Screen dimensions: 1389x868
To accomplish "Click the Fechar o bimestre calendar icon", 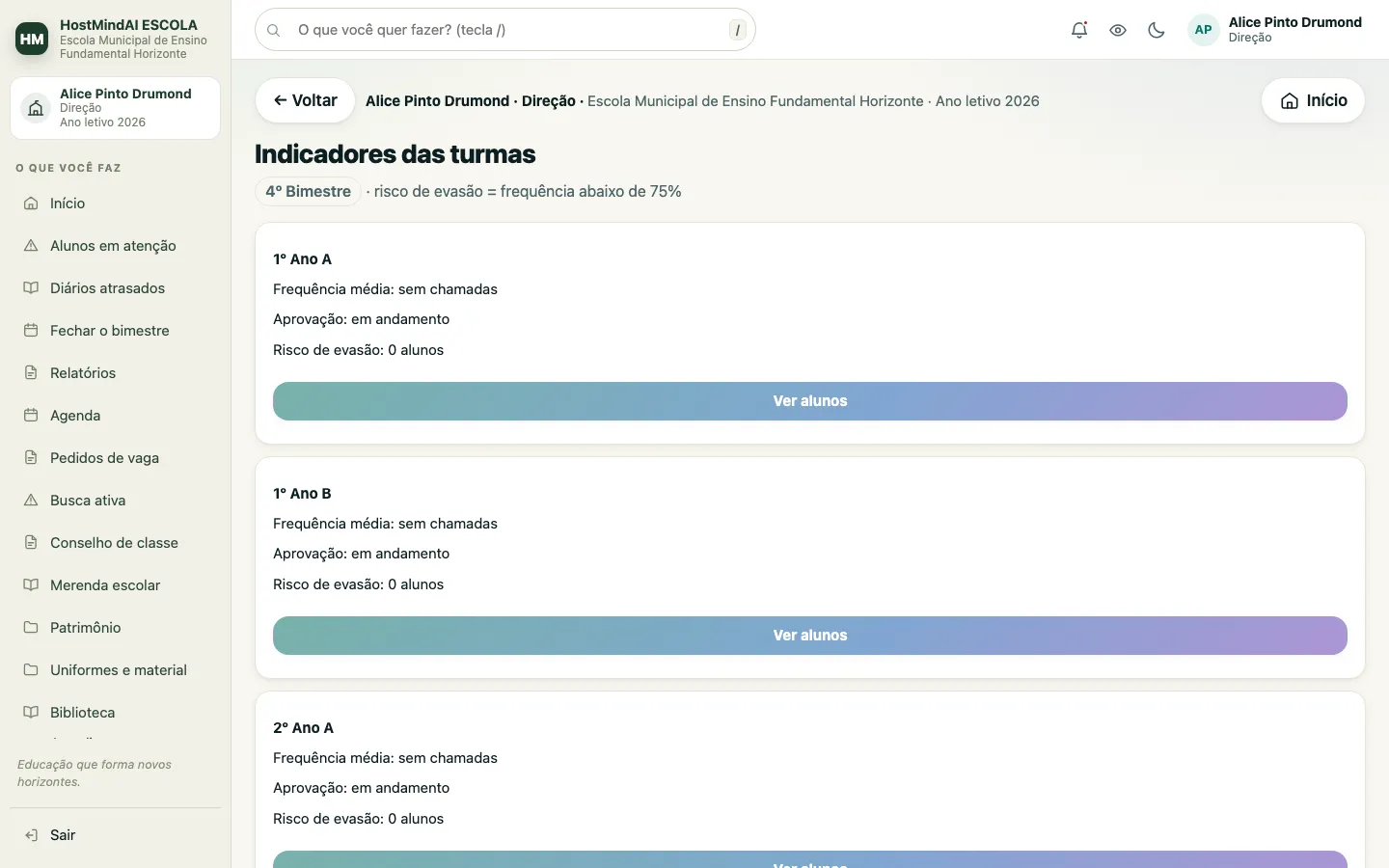I will point(31,331).
